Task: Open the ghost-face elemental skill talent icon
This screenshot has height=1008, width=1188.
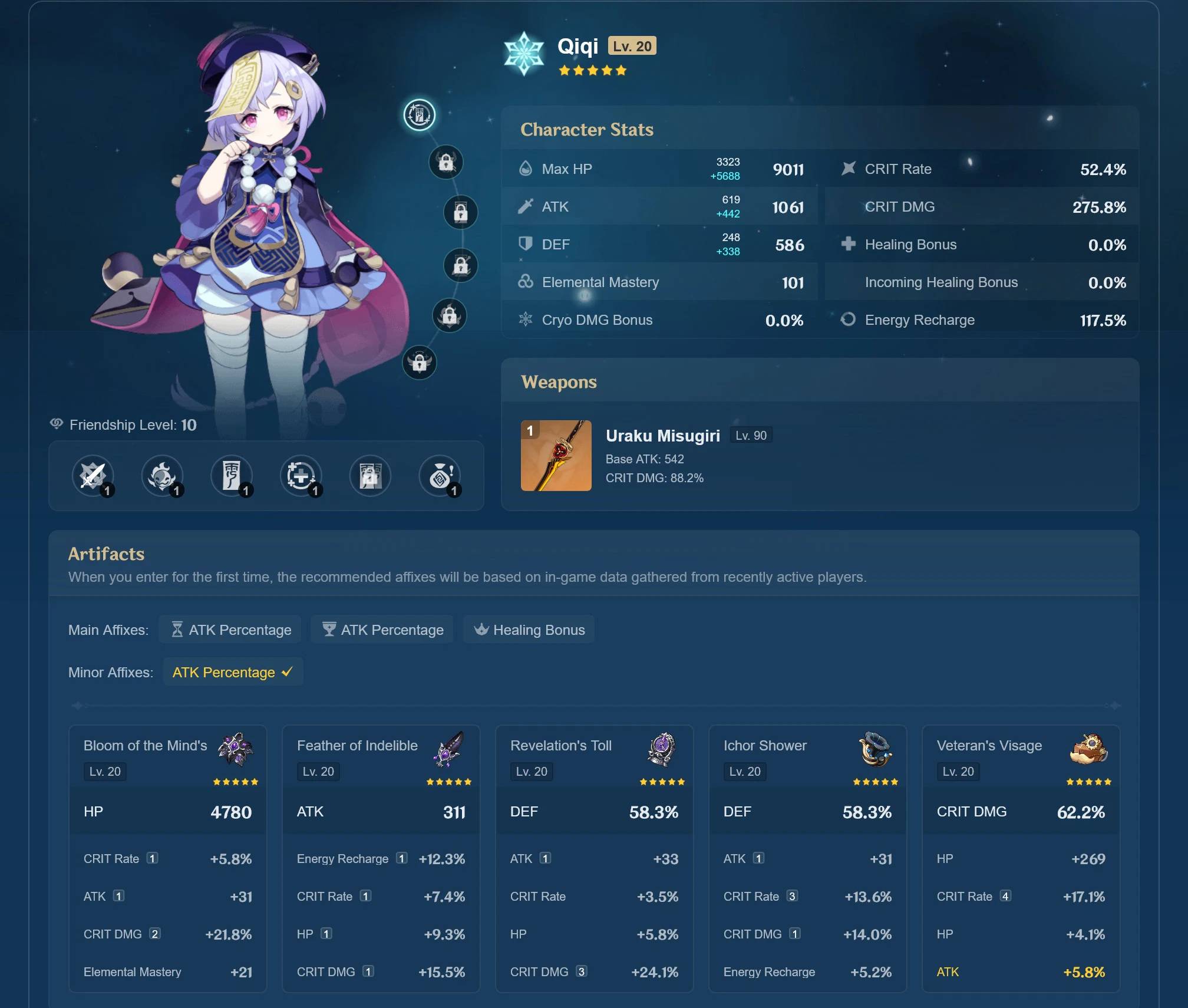Action: 162,475
